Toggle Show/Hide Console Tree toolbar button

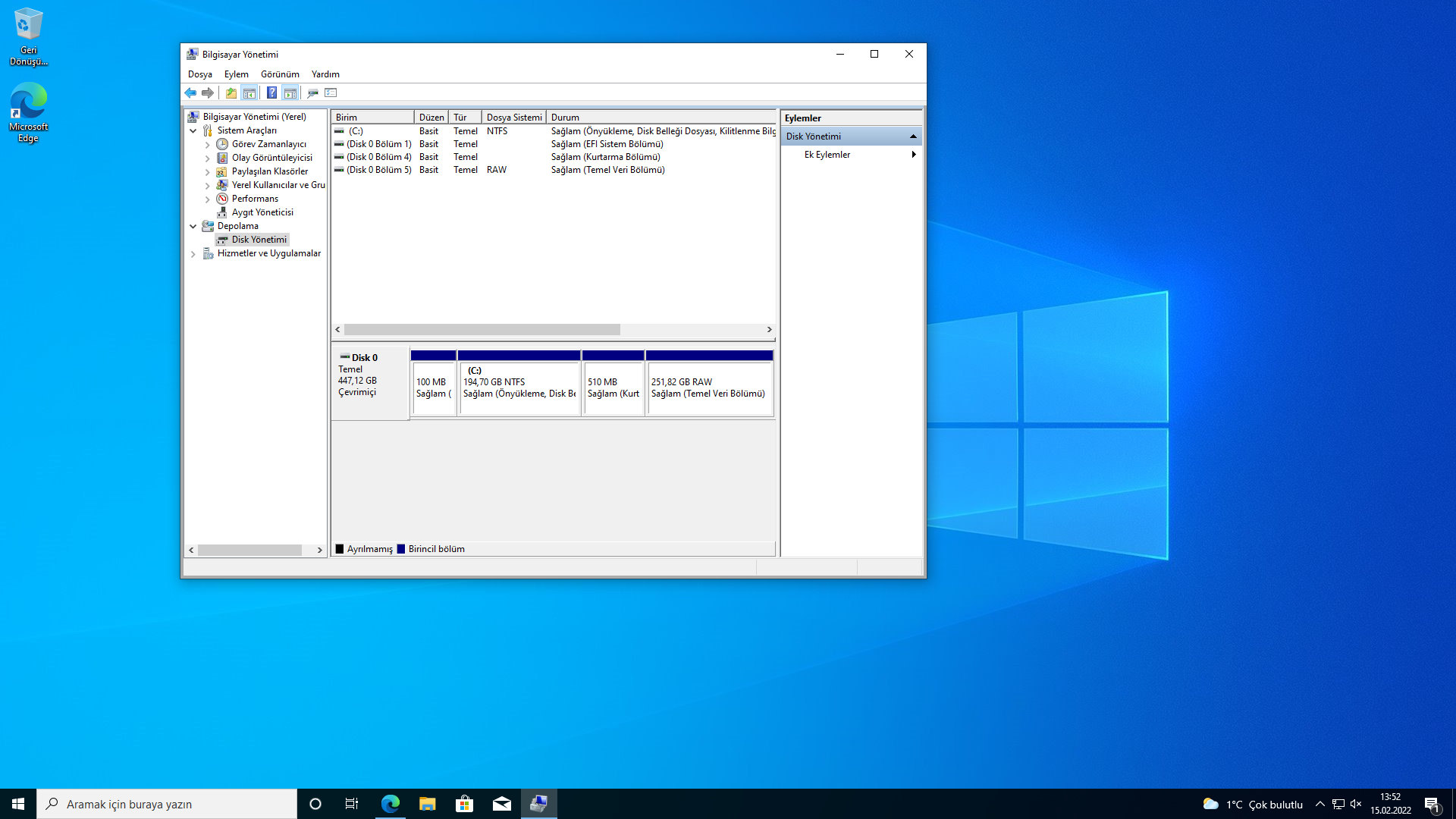249,93
